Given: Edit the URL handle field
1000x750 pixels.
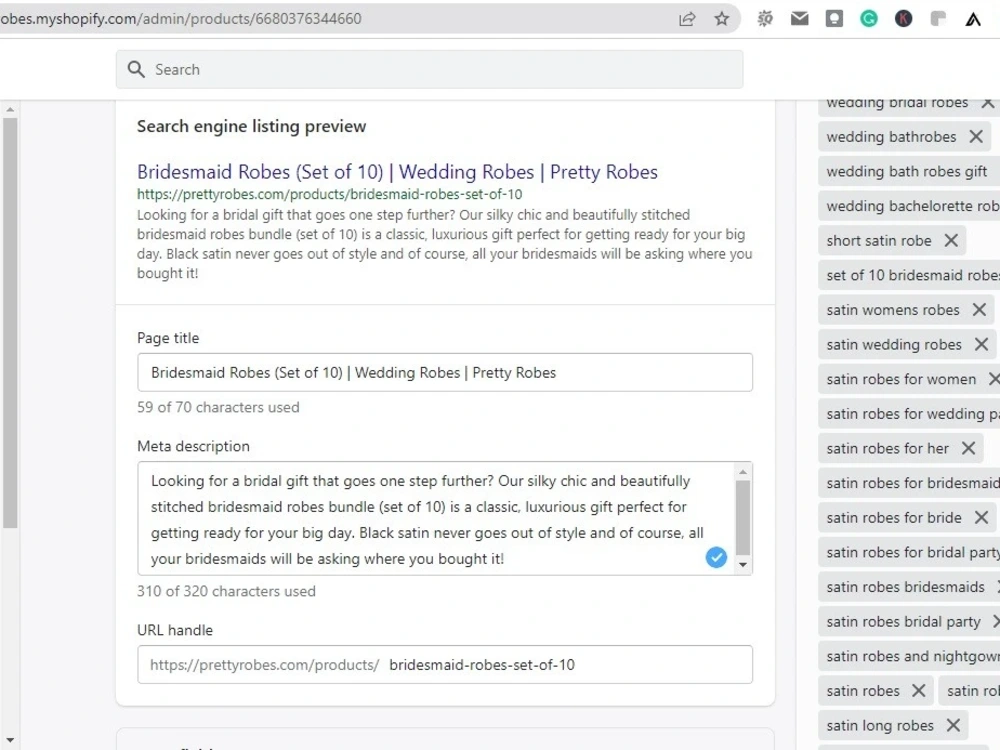Looking at the screenshot, I should tap(445, 665).
